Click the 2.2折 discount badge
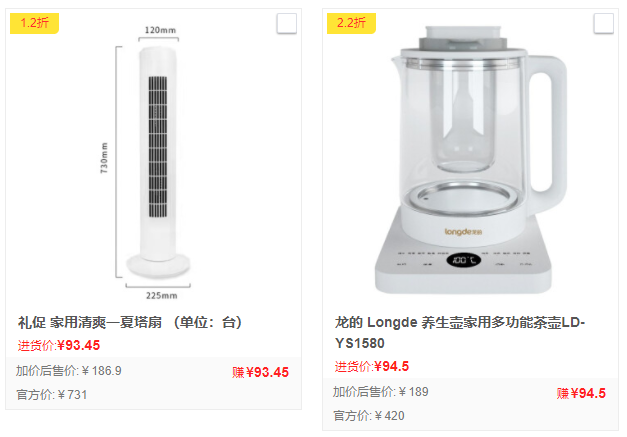The image size is (627, 437). 351,23
